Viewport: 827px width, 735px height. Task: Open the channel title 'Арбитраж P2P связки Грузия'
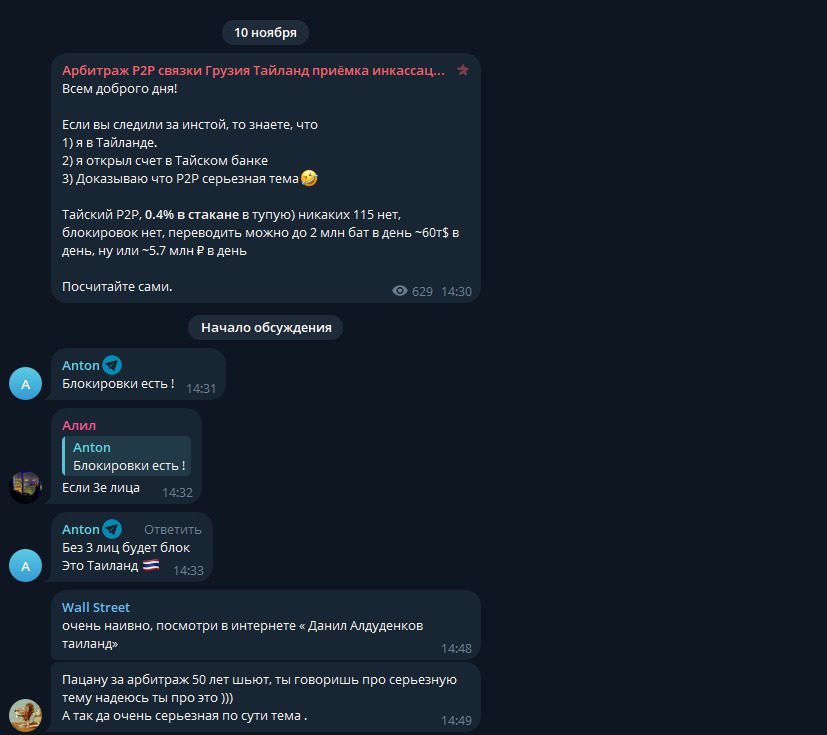253,70
